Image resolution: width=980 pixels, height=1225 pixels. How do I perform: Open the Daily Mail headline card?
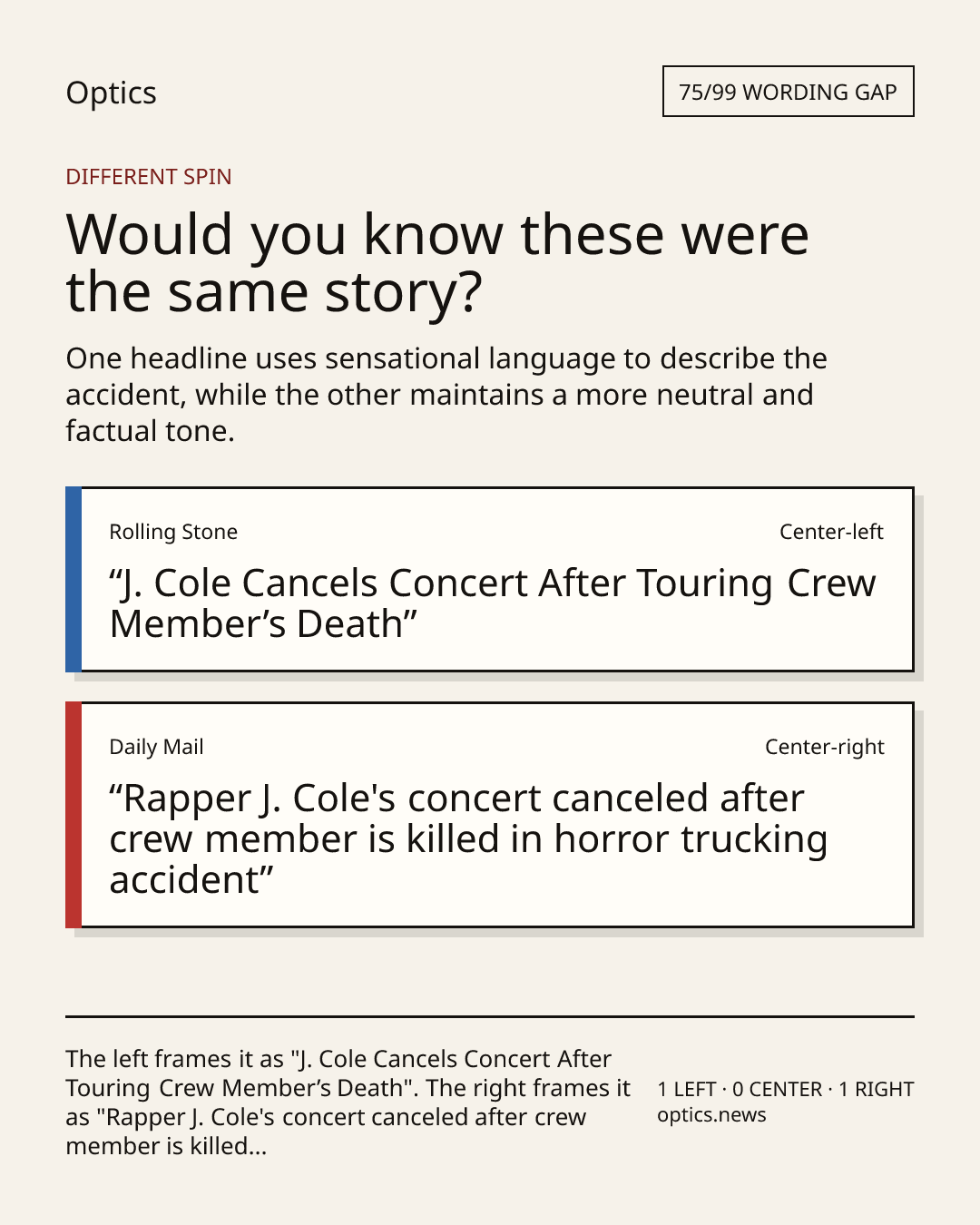(x=490, y=815)
